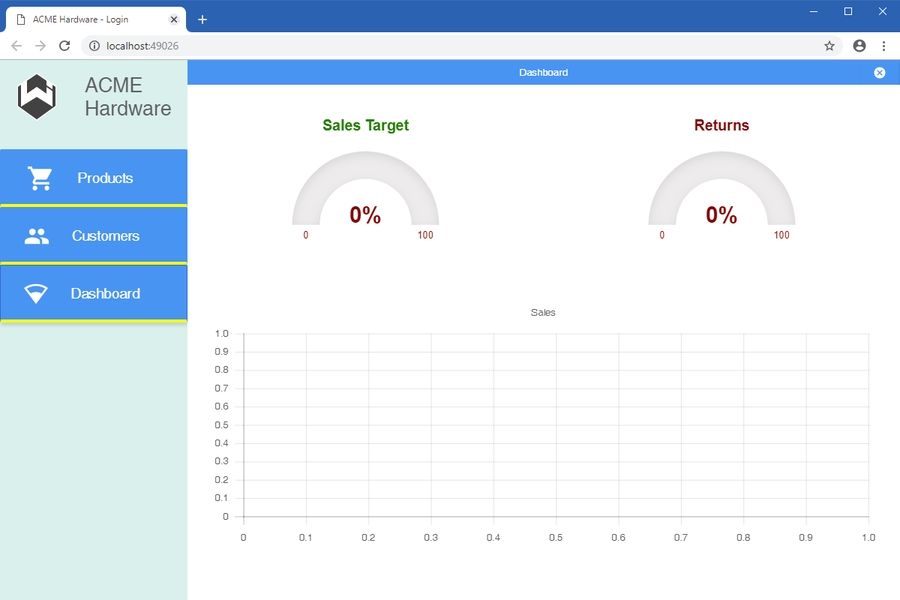Viewport: 900px width, 600px height.
Task: Reload the page using the refresh icon
Action: click(x=65, y=46)
